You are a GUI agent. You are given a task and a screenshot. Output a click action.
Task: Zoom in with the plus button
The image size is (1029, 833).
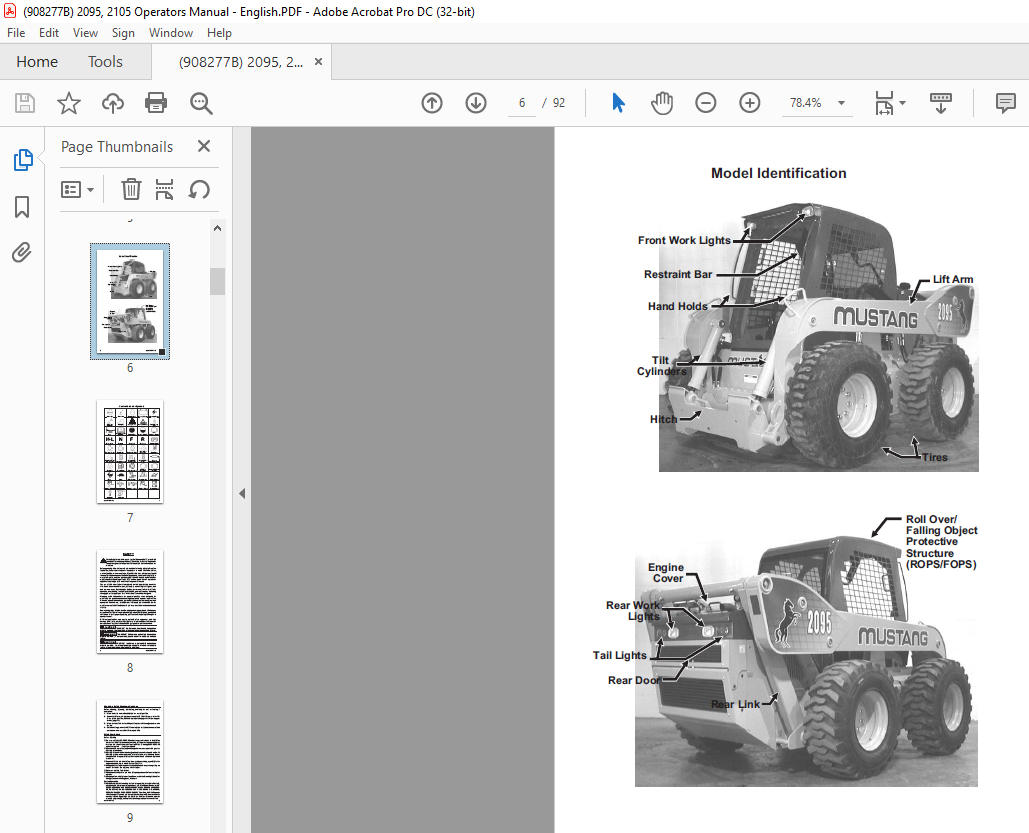[x=749, y=103]
